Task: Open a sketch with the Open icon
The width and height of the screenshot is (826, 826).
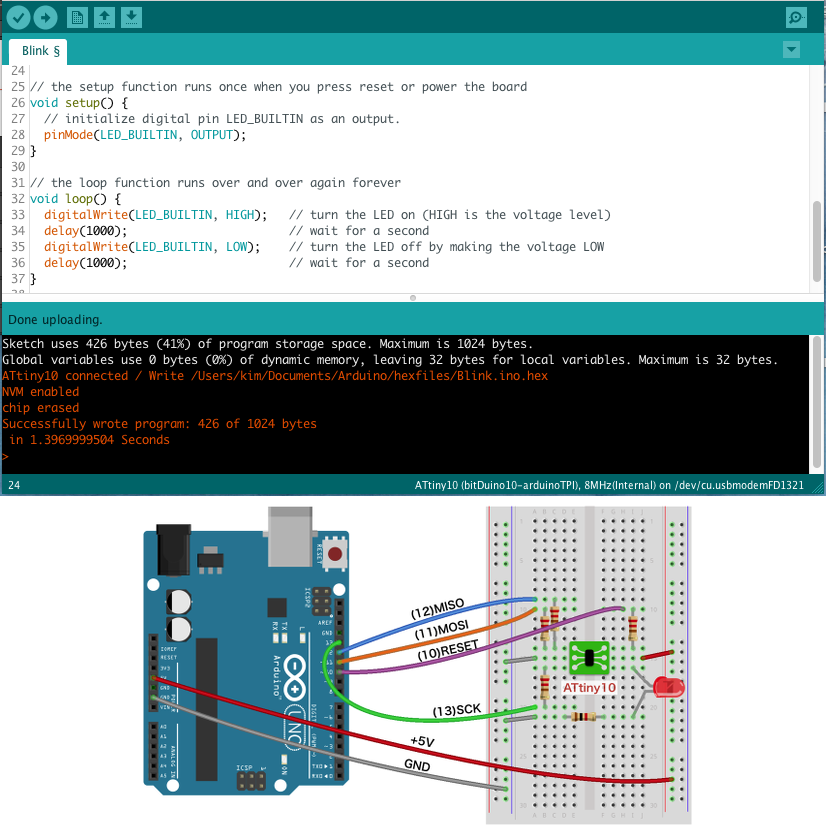Action: point(104,18)
